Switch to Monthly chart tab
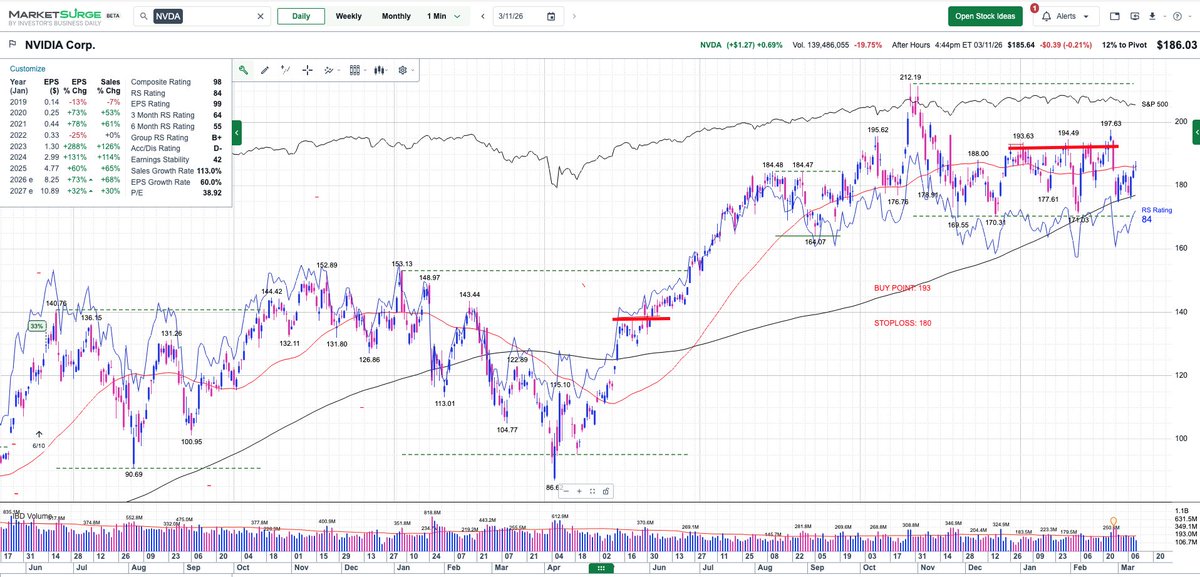Screen dimensions: 1200x577 (x=397, y=17)
